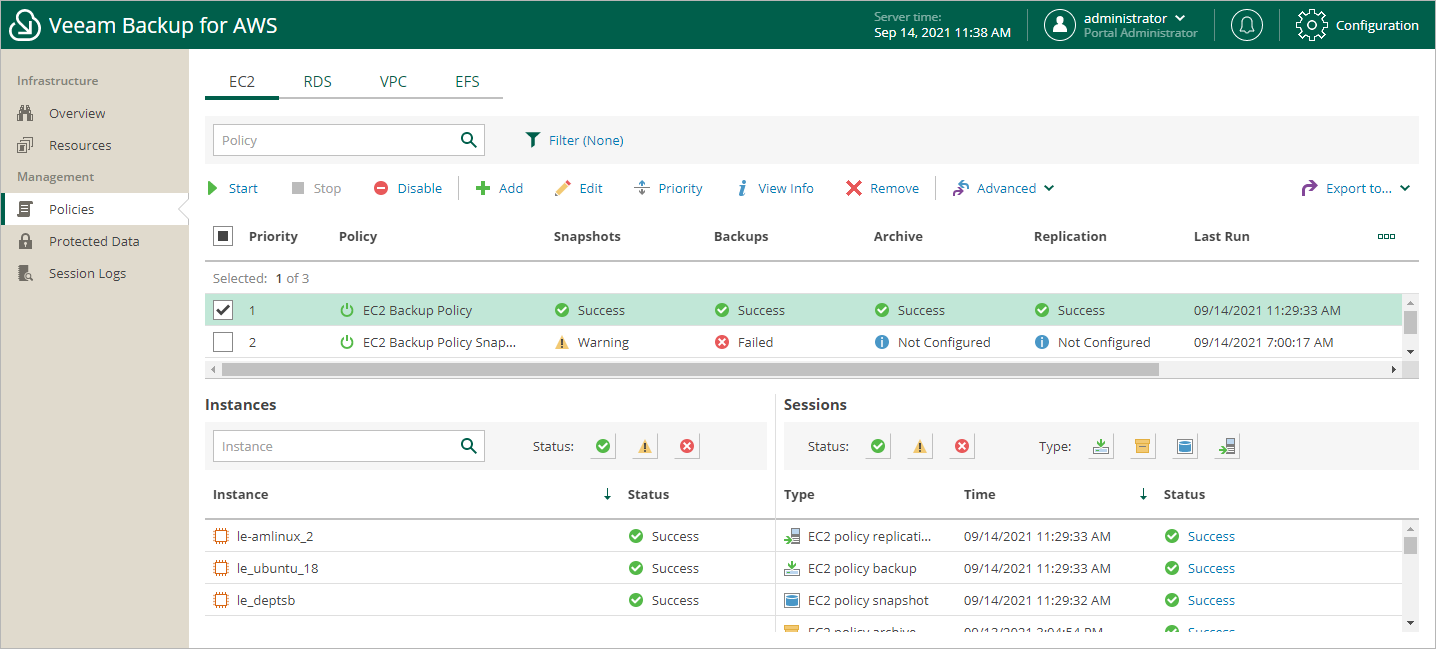Open Overview in the sidebar
Viewport: 1436px width, 649px height.
tap(94, 113)
